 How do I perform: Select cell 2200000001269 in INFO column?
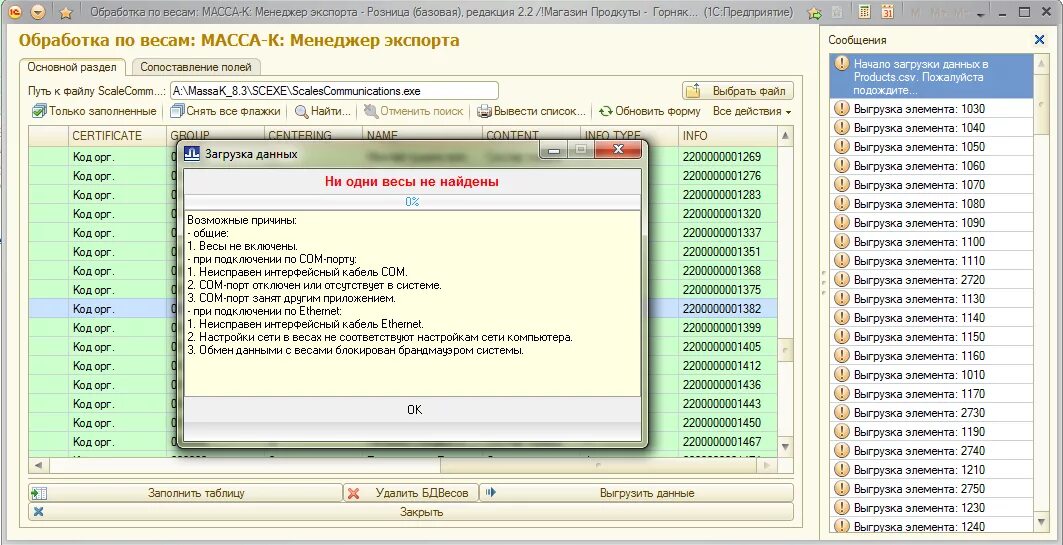pyautogui.click(x=727, y=157)
